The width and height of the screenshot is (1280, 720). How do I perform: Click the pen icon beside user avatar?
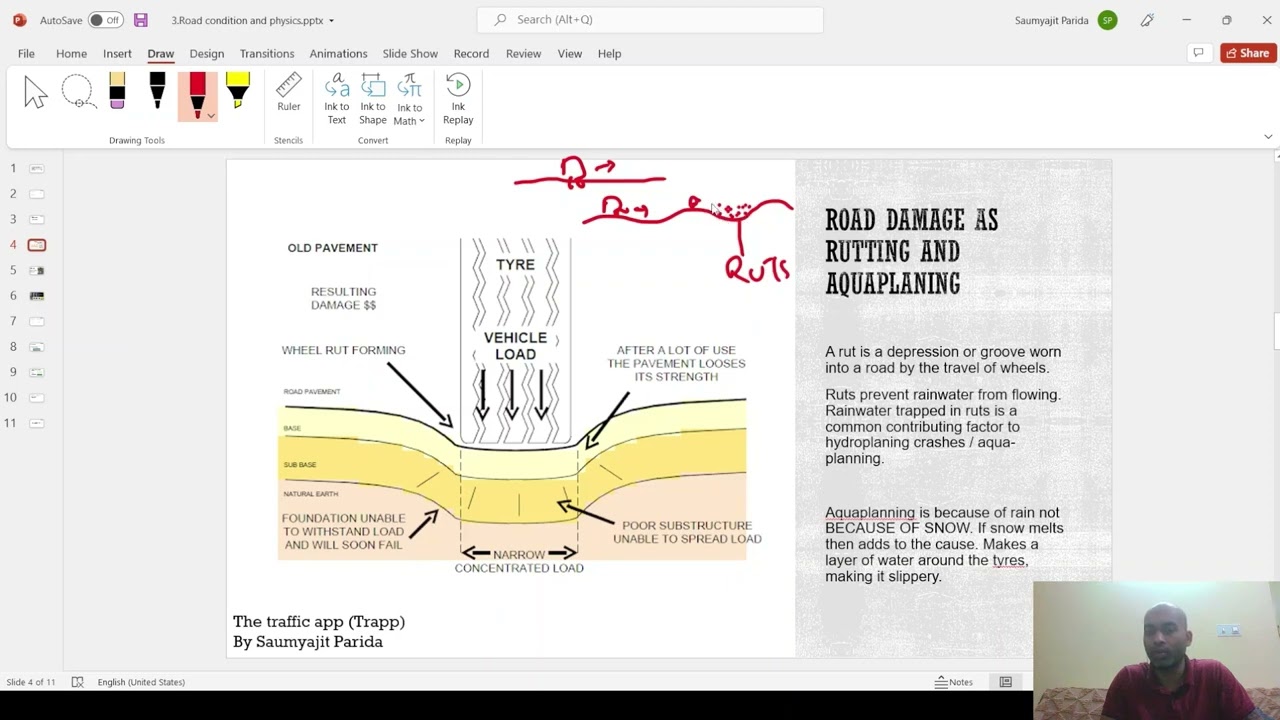tap(1147, 20)
